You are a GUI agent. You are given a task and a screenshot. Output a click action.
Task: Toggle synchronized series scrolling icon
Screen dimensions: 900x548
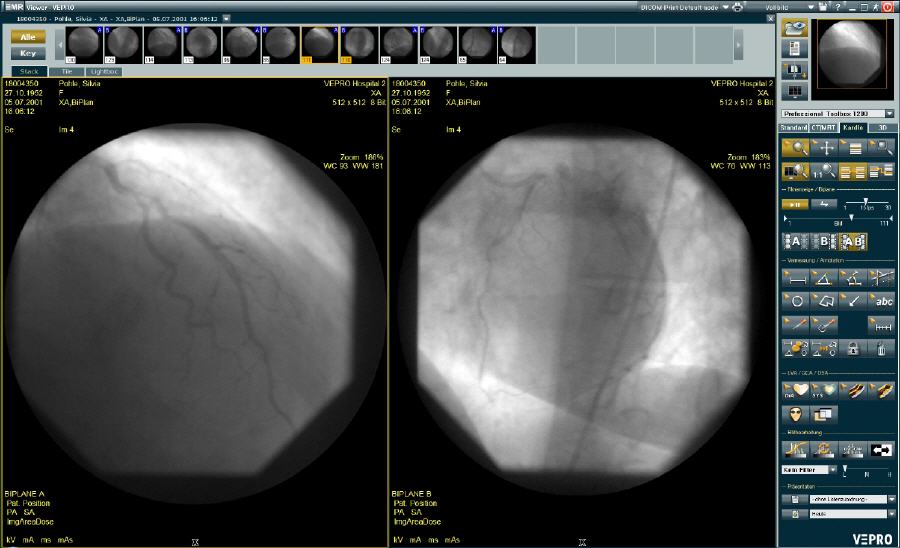coord(853,171)
